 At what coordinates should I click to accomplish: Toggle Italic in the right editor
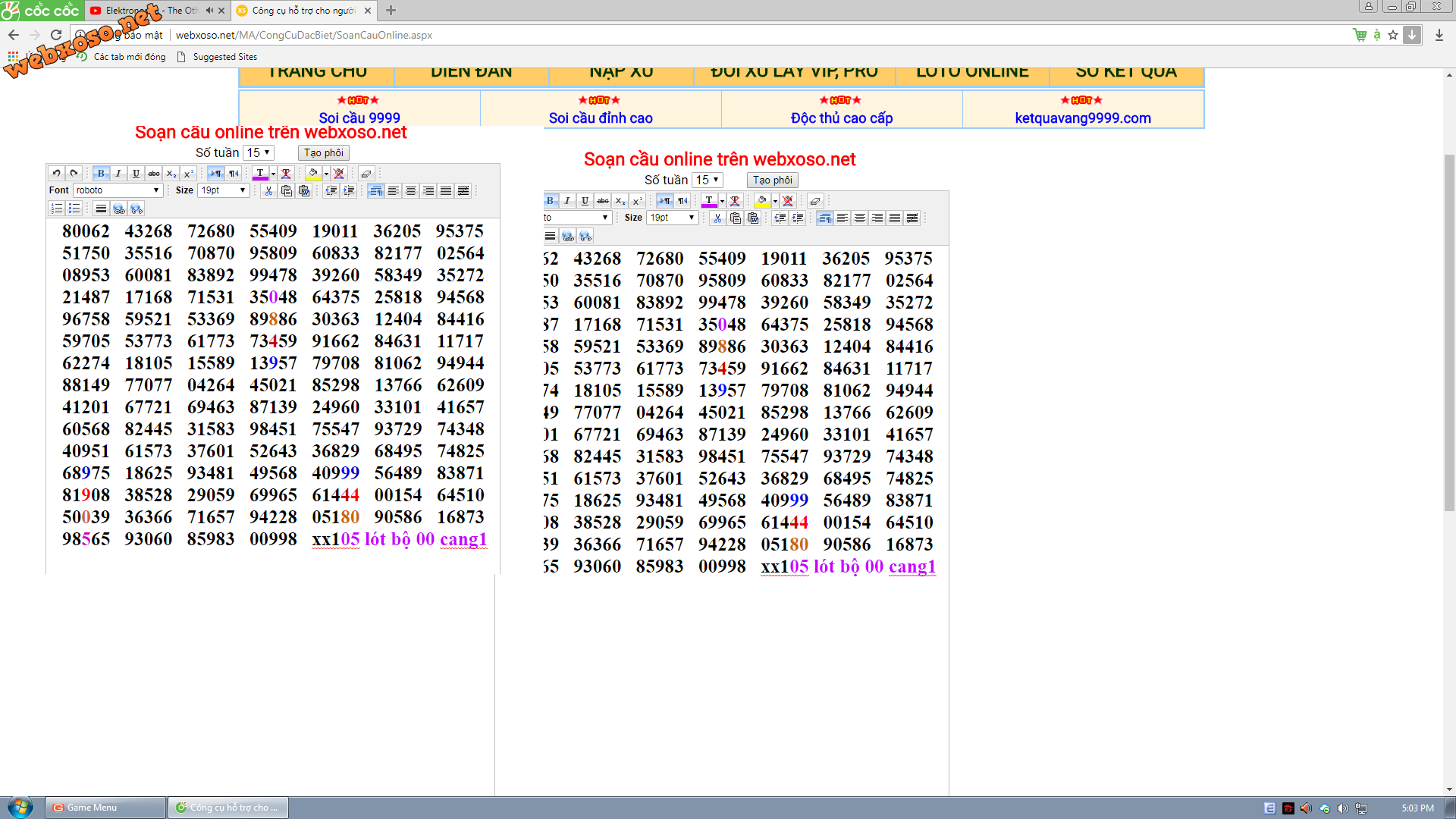coord(567,201)
